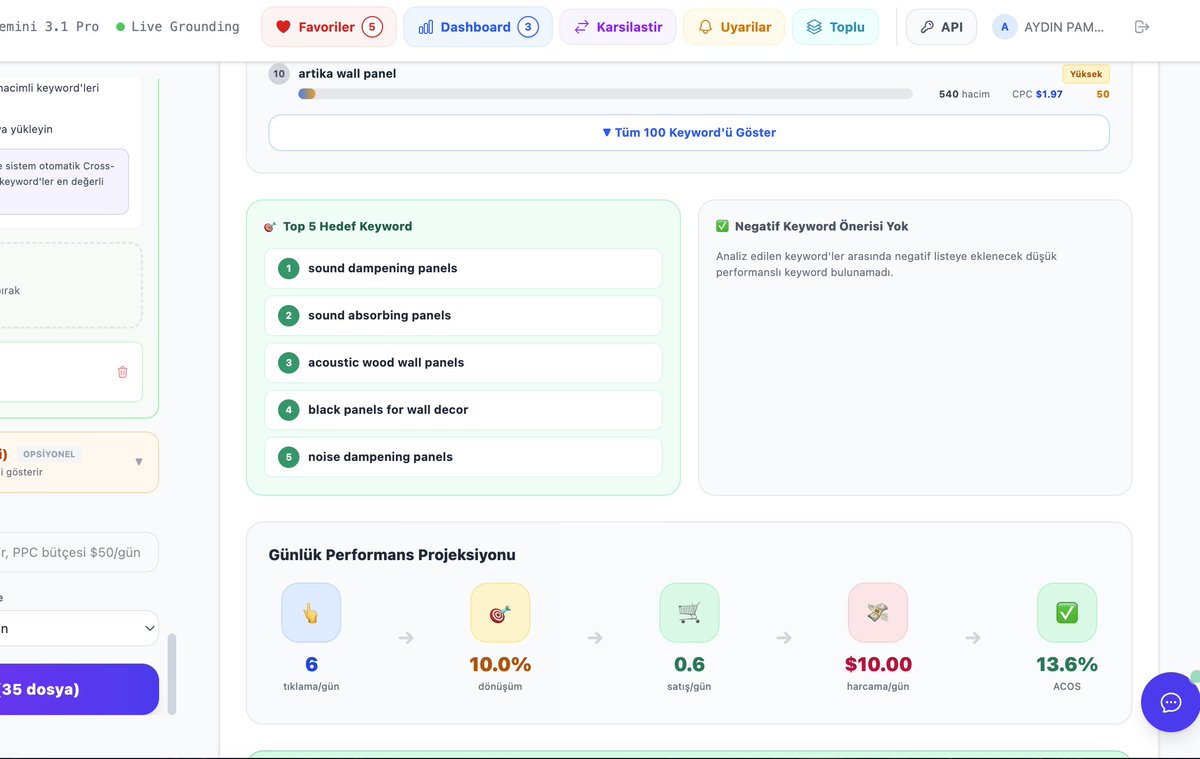Click the layers icon in Toplu
Screen dimensions: 1200x759
tap(814, 27)
